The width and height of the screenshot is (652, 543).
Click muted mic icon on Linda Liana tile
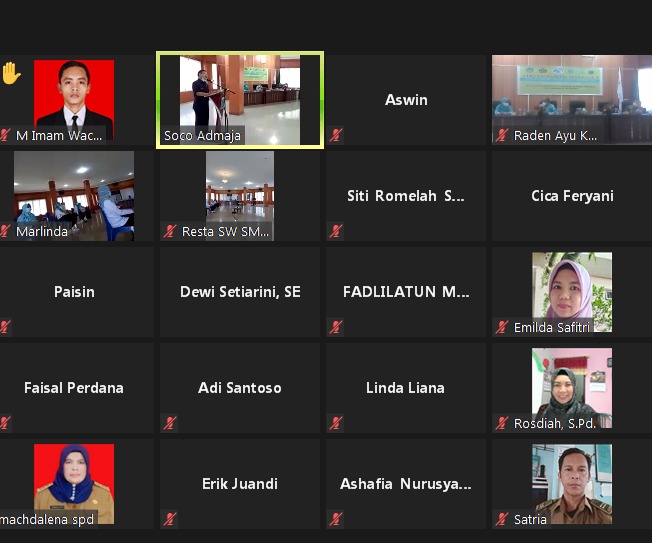336,423
